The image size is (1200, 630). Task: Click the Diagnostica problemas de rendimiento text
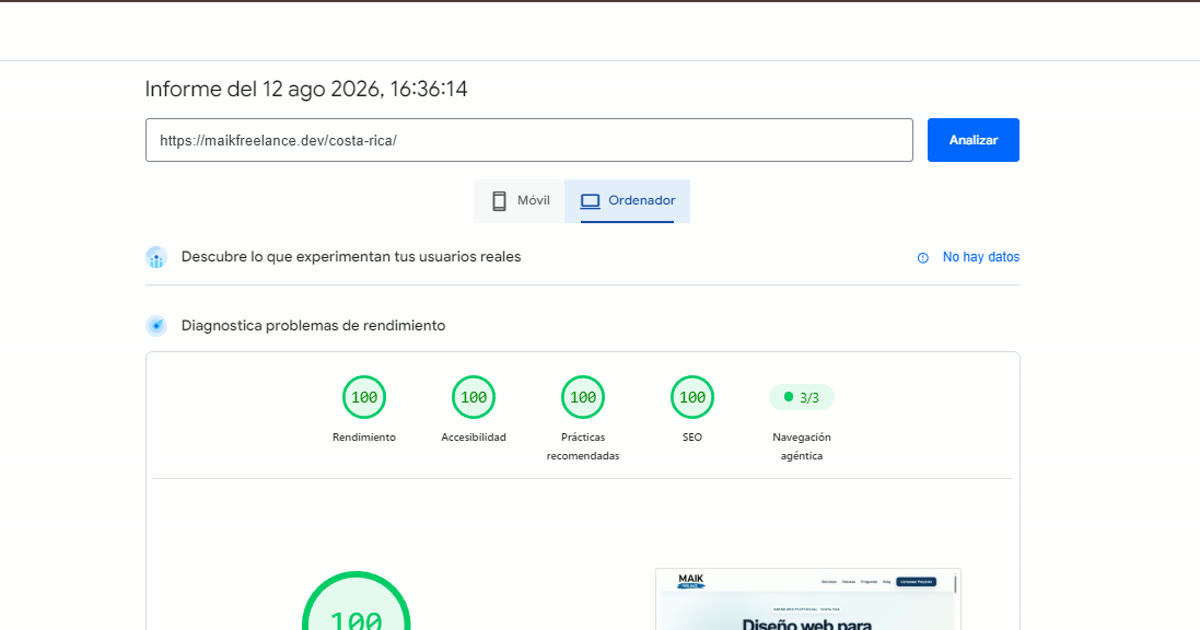pyautogui.click(x=313, y=325)
